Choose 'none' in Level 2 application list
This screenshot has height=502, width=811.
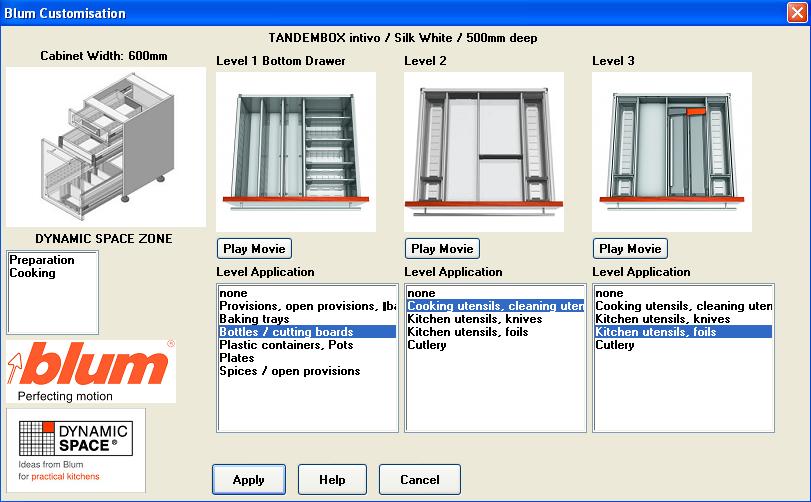[x=495, y=293]
